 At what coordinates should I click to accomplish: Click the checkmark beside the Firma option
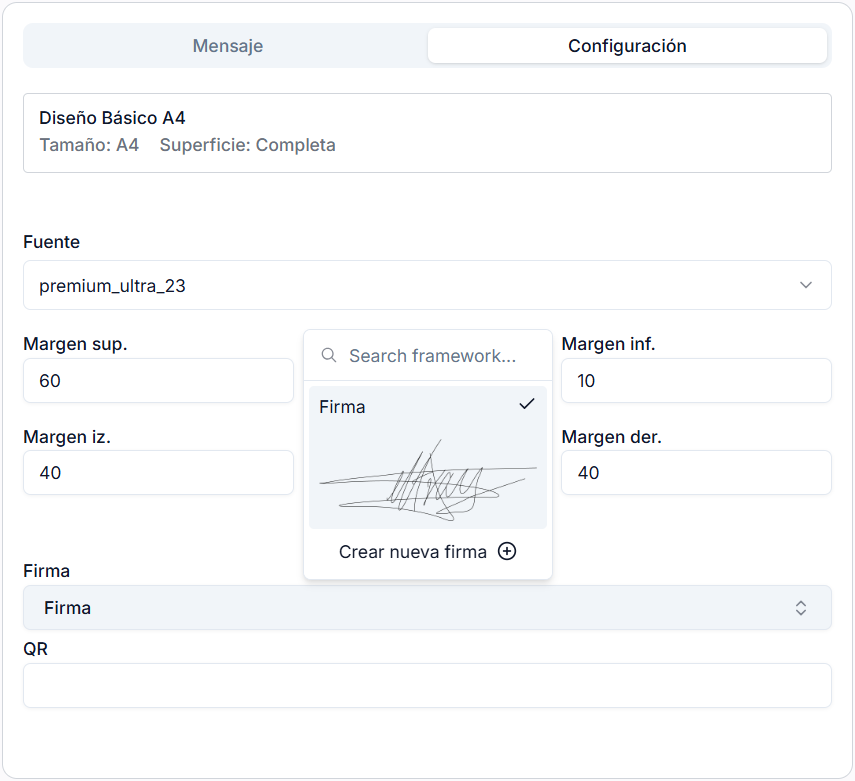click(x=526, y=404)
